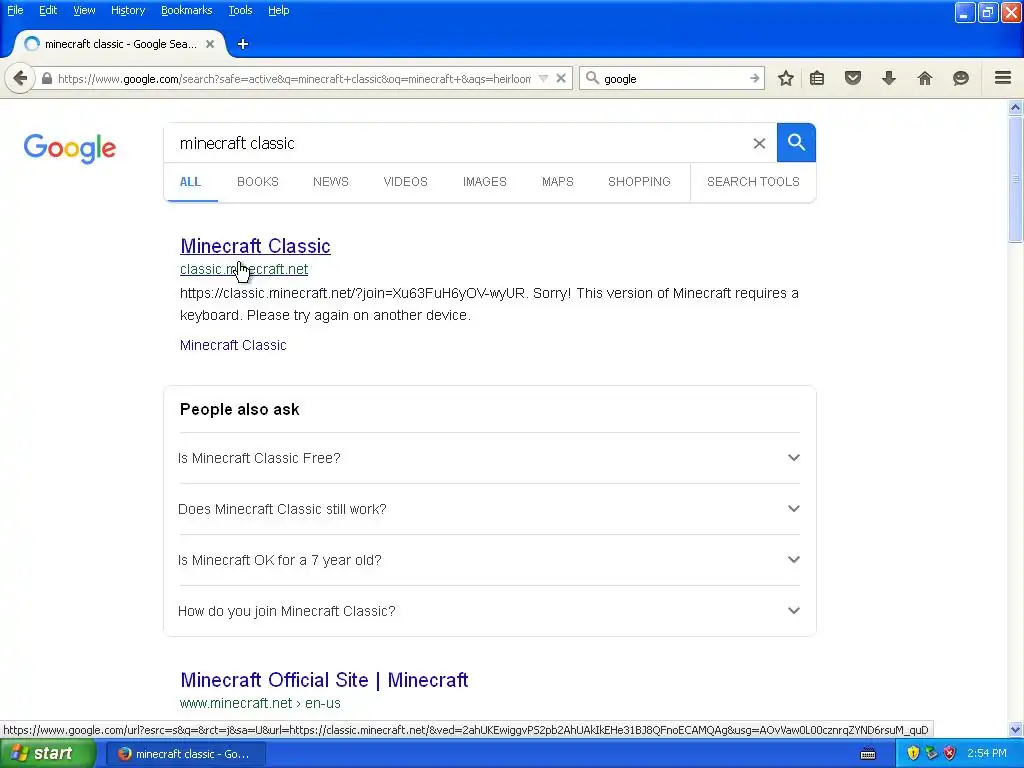Switch to the SHOPPING tab
Image resolution: width=1024 pixels, height=768 pixels.
[639, 182]
